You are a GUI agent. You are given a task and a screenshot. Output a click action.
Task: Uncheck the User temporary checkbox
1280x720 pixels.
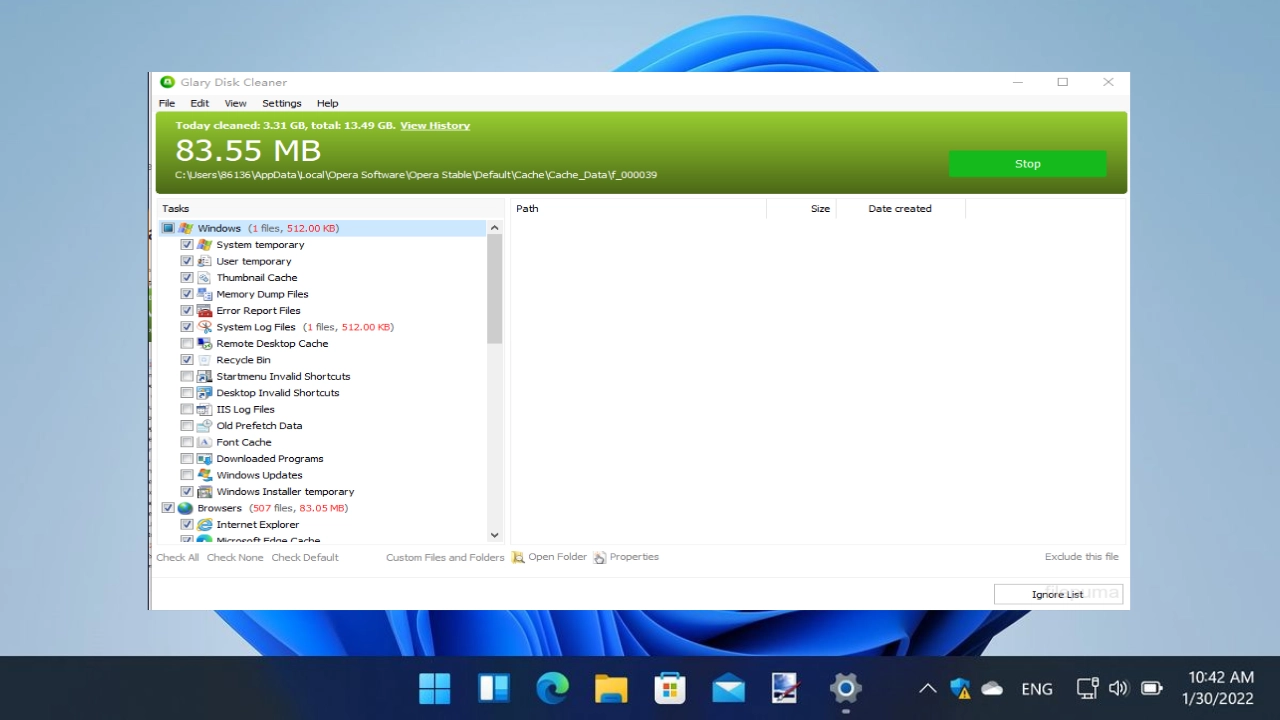pos(187,261)
